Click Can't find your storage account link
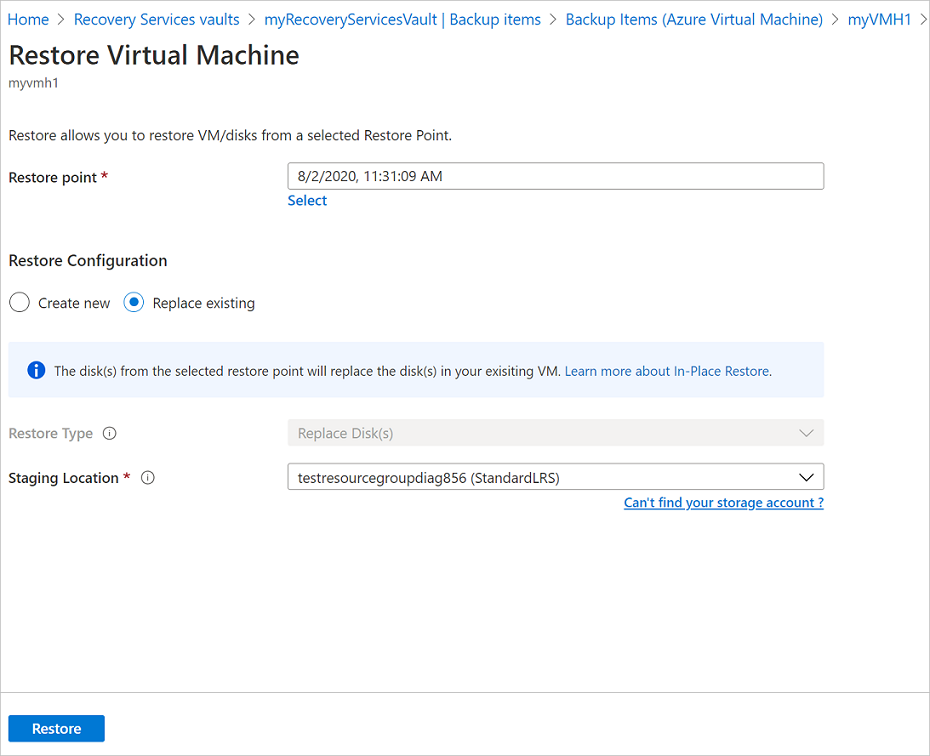Screen dimensions: 930x756 pyautogui.click(x=724, y=502)
